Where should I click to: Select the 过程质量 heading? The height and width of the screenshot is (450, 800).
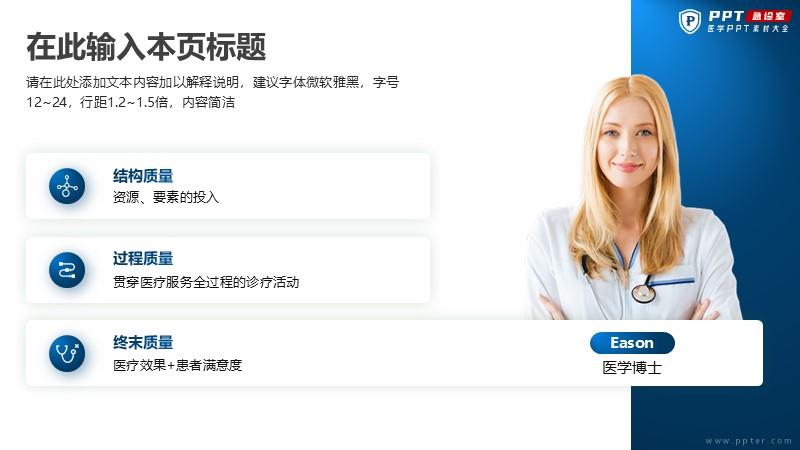point(143,259)
